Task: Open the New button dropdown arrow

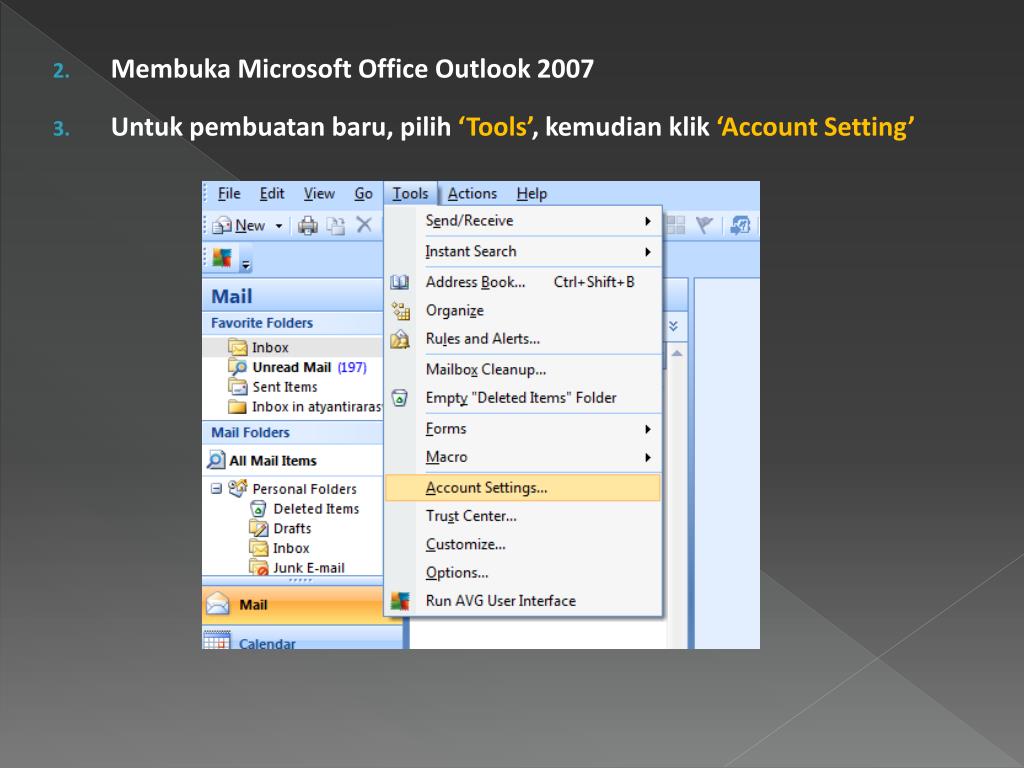Action: click(279, 226)
